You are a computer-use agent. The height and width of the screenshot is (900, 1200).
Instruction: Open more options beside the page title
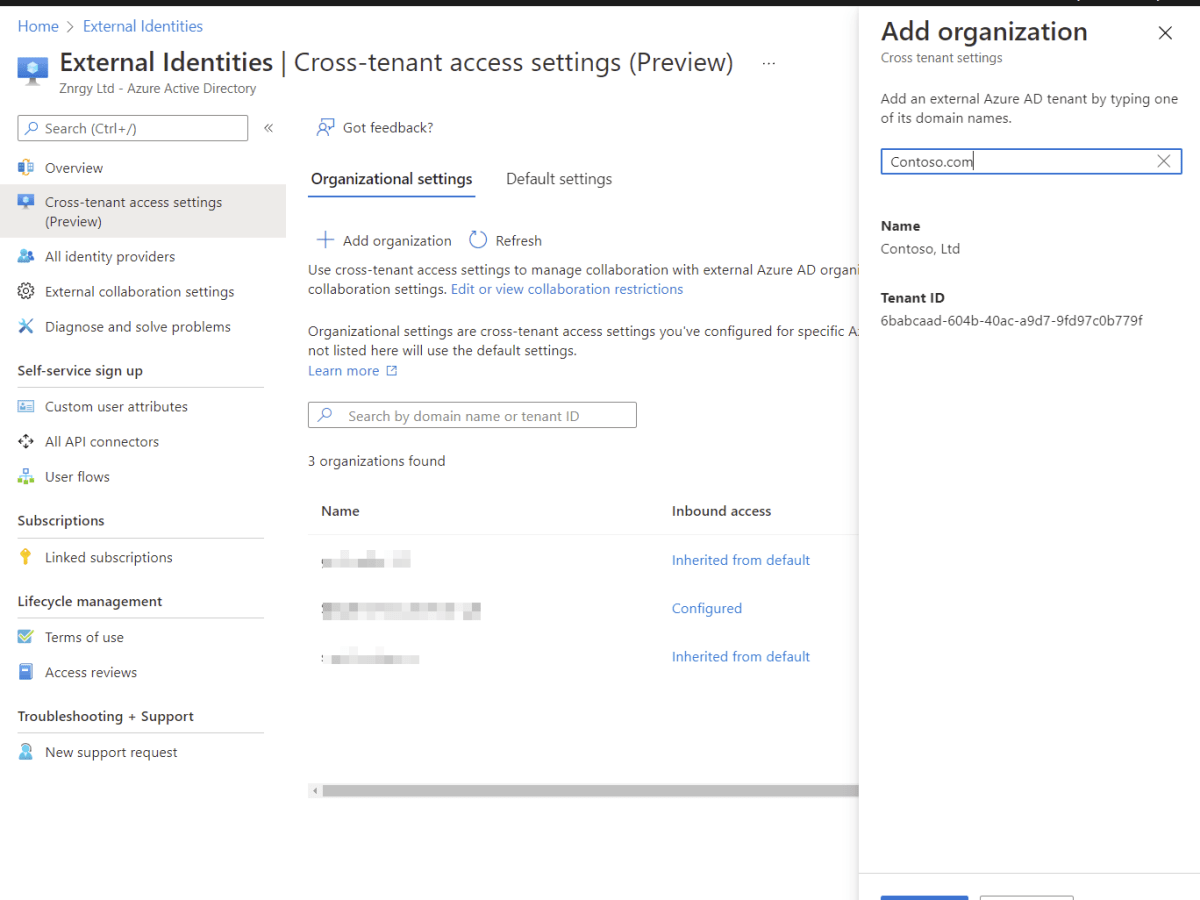tap(768, 62)
